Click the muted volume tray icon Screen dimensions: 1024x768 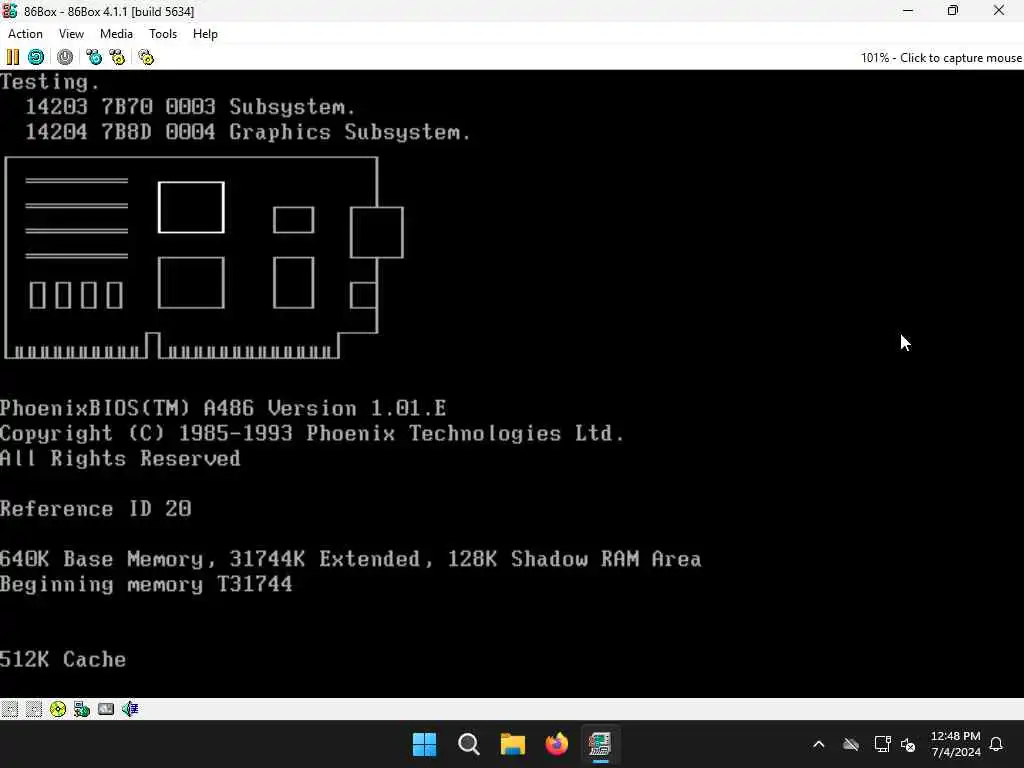tap(908, 744)
